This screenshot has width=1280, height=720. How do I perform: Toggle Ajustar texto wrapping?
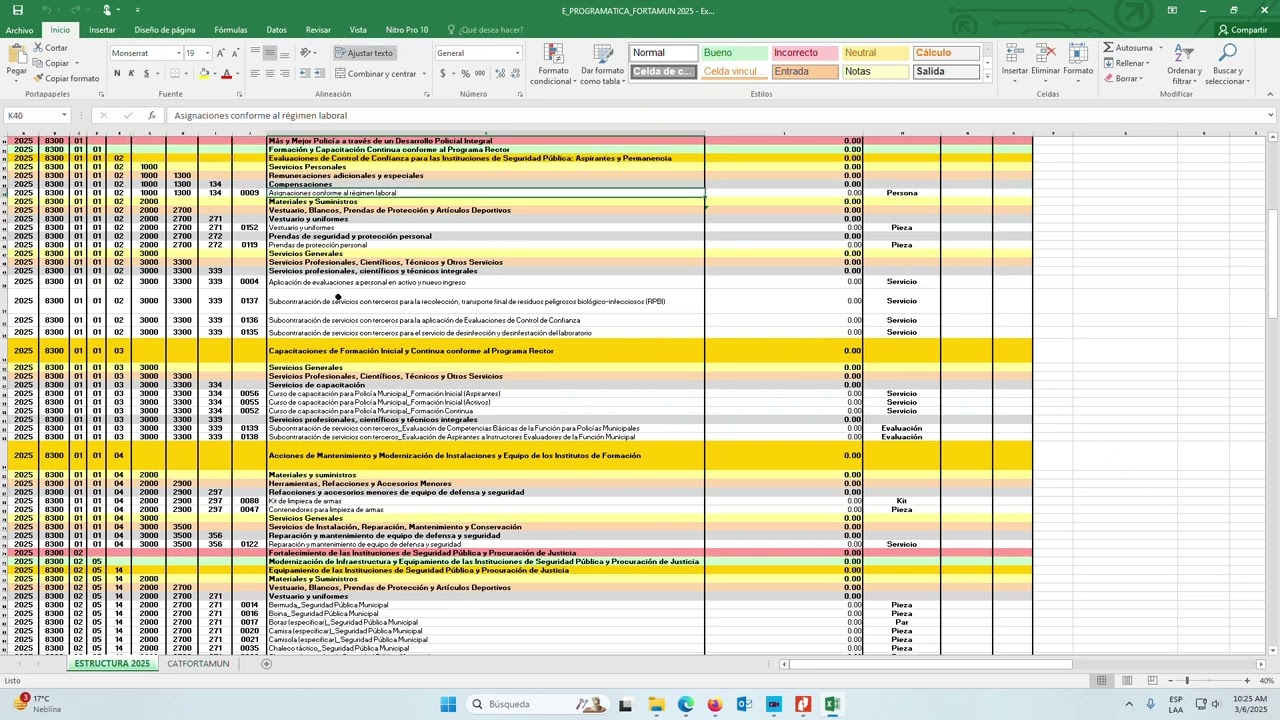pos(364,53)
